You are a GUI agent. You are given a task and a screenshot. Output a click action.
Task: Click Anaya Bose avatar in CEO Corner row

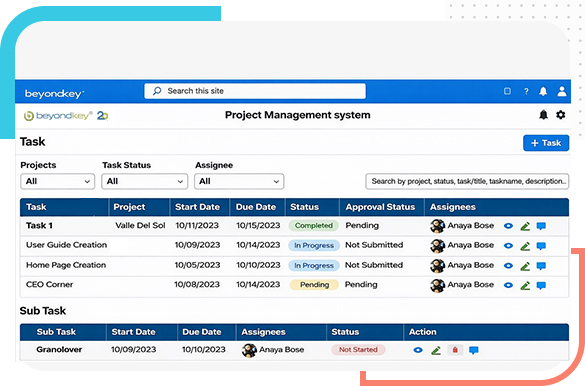pyautogui.click(x=437, y=285)
